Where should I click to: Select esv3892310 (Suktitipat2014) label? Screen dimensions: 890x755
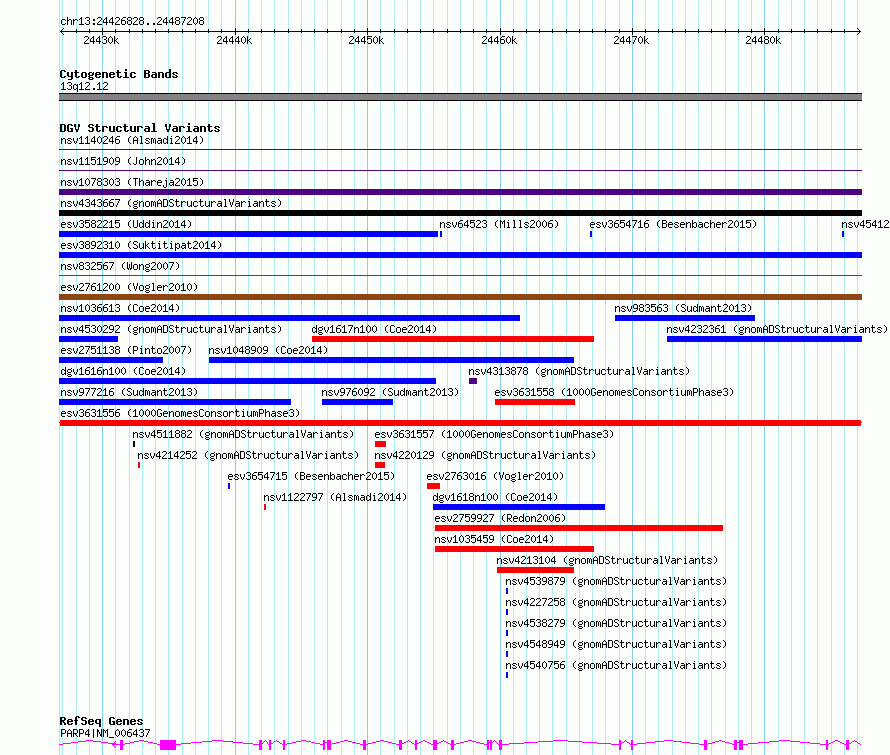[x=141, y=245]
